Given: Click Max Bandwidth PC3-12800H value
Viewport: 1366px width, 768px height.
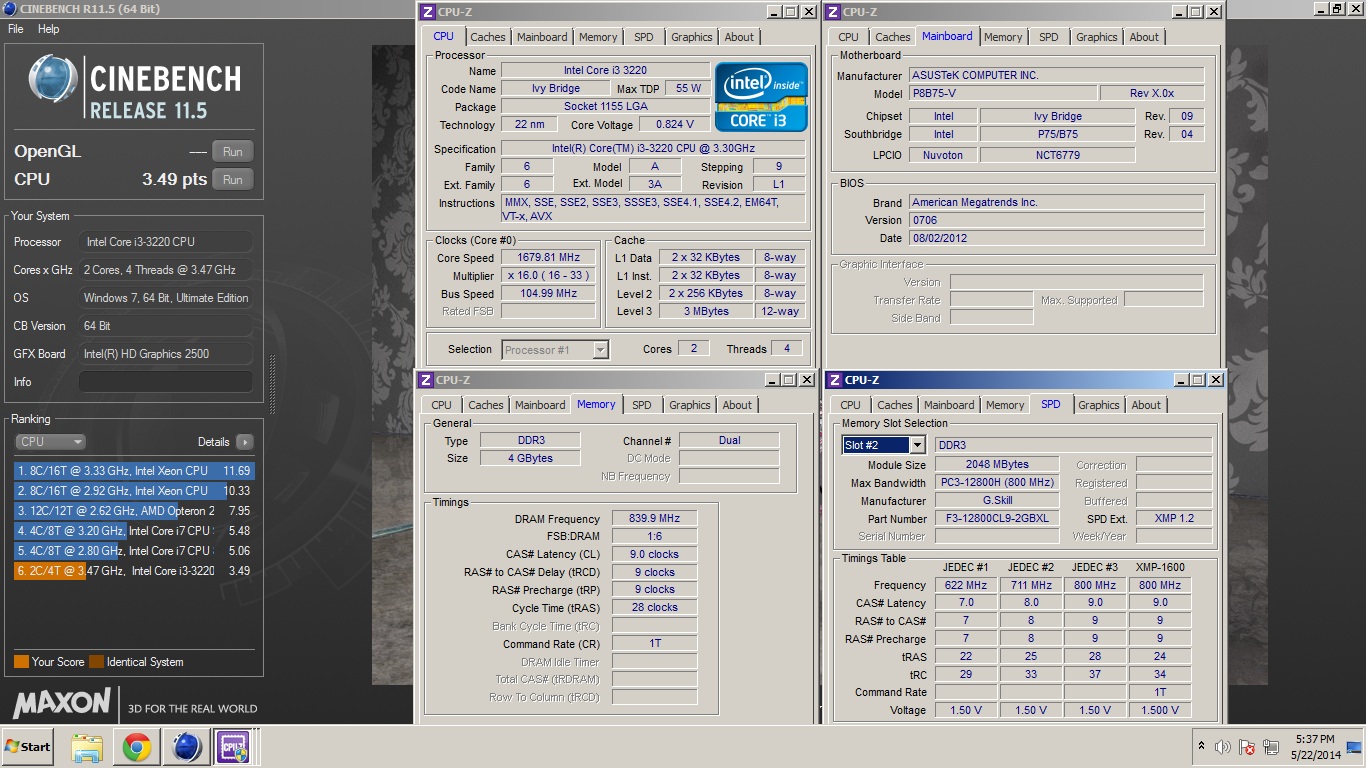Looking at the screenshot, I should (x=996, y=483).
